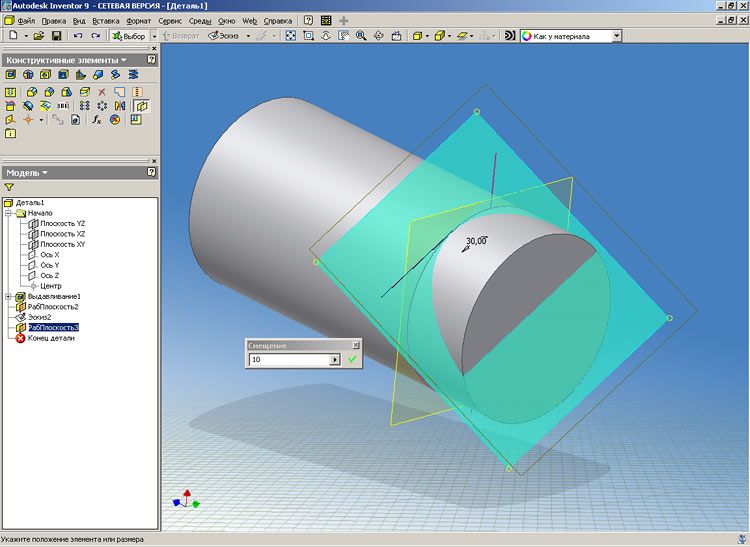Select the Rib feature tool
Viewport: 750px width, 547px height.
[x=80, y=74]
